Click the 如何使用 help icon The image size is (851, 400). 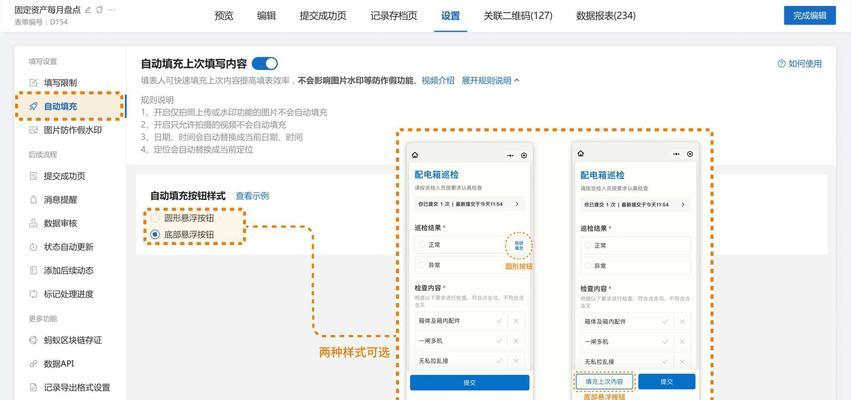(782, 64)
